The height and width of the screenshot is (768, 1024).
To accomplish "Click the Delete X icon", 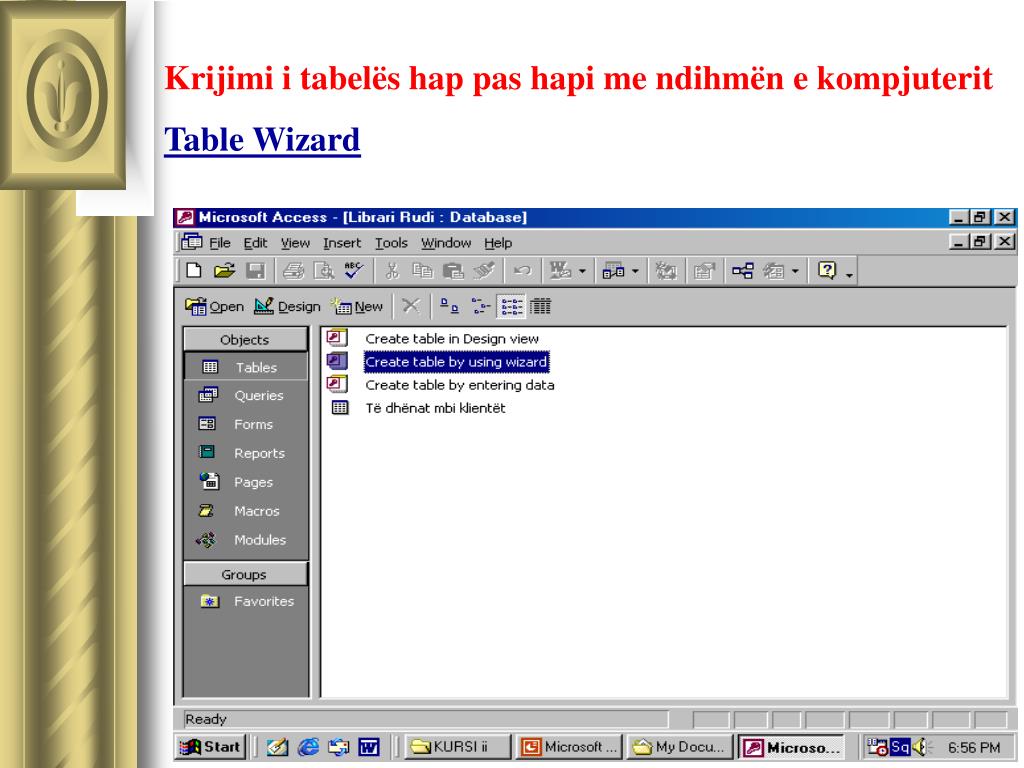I will tap(411, 305).
